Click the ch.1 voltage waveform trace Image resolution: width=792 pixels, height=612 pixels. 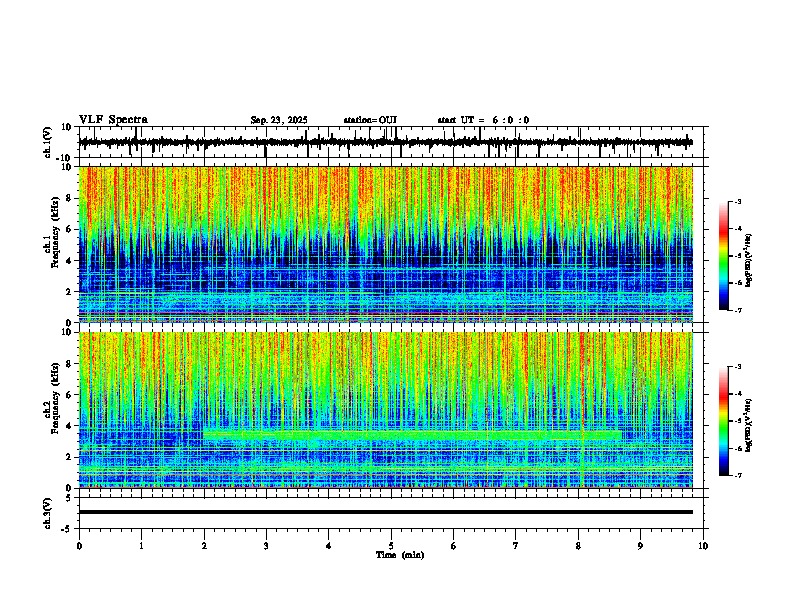(386, 142)
